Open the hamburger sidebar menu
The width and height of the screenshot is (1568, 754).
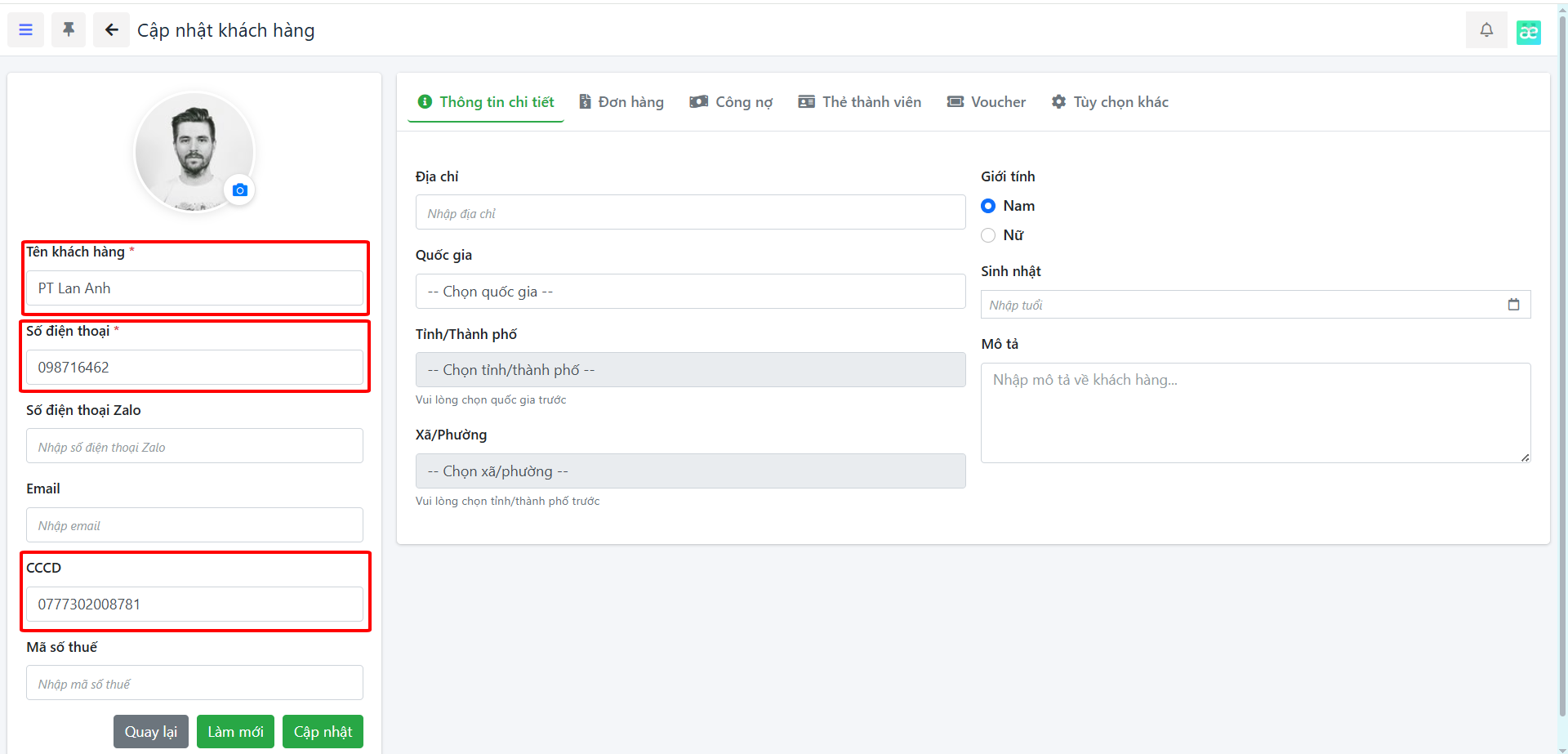(25, 30)
